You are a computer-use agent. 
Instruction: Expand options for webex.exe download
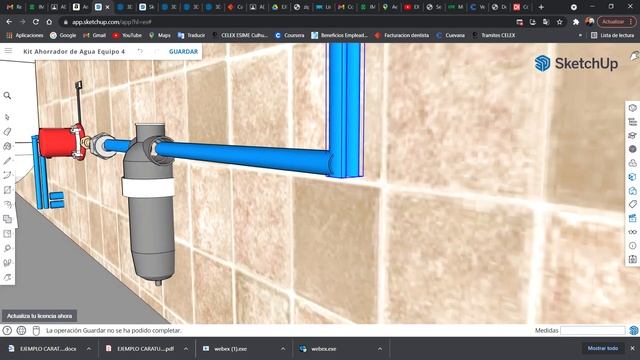(380, 349)
